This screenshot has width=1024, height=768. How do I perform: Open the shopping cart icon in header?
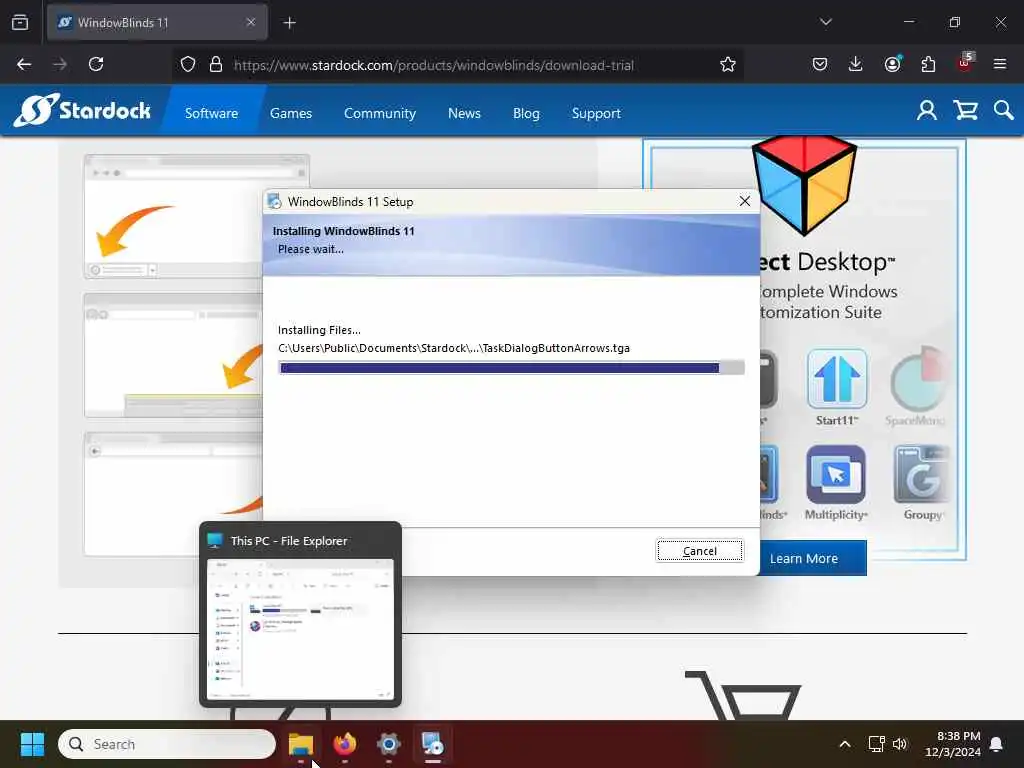click(965, 110)
